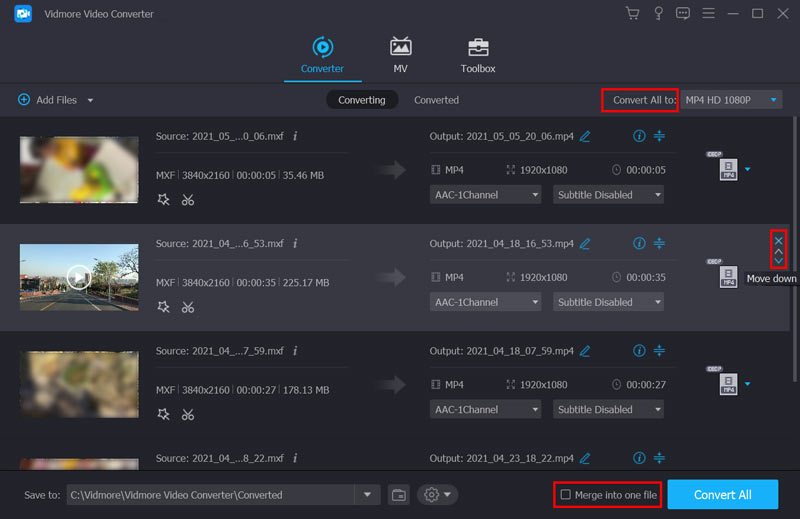Viewport: 800px width, 519px height.
Task: Rename output 2021_05_05_20_06.mp4 with pencil icon
Action: point(585,136)
